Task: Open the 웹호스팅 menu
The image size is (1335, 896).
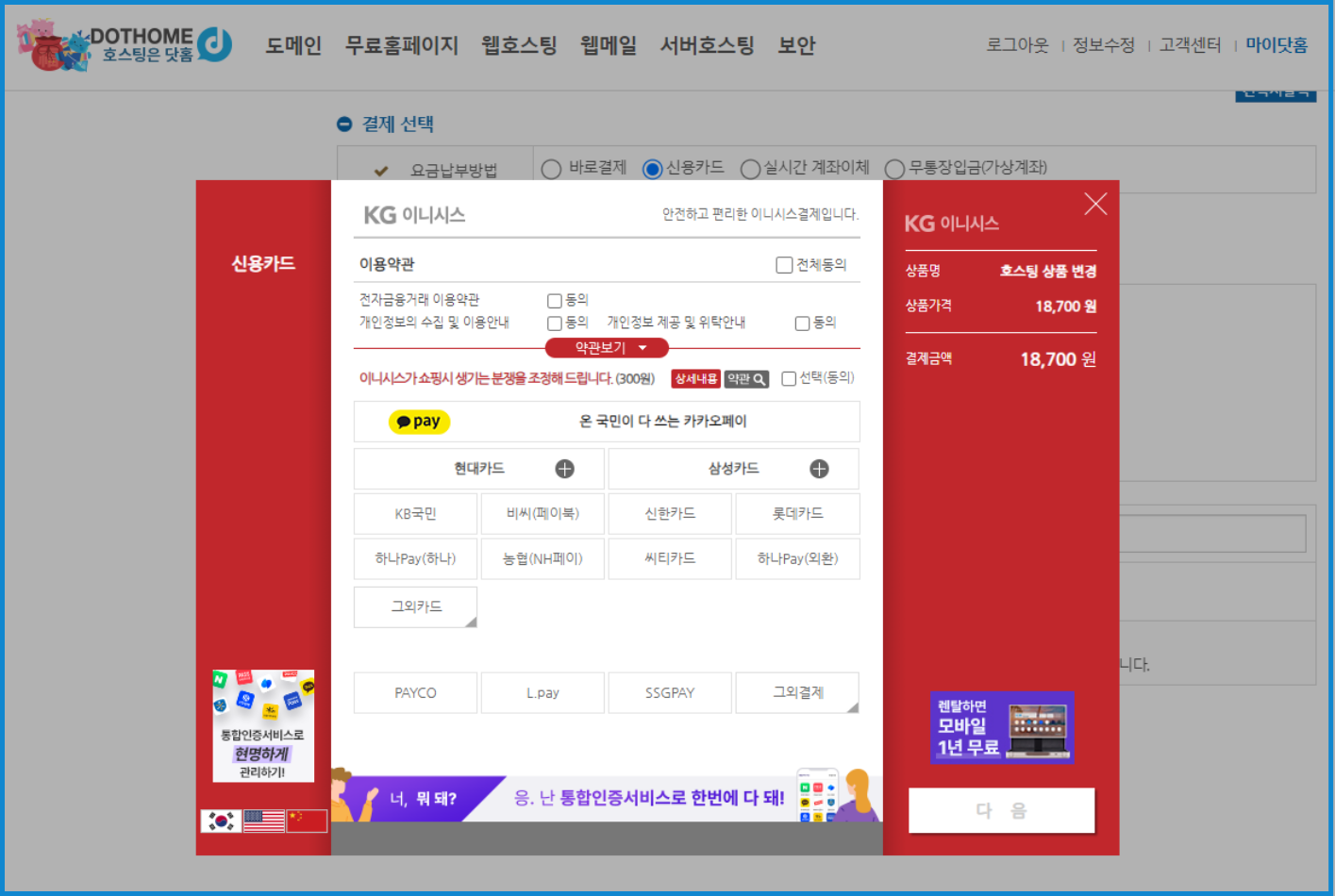Action: coord(519,45)
